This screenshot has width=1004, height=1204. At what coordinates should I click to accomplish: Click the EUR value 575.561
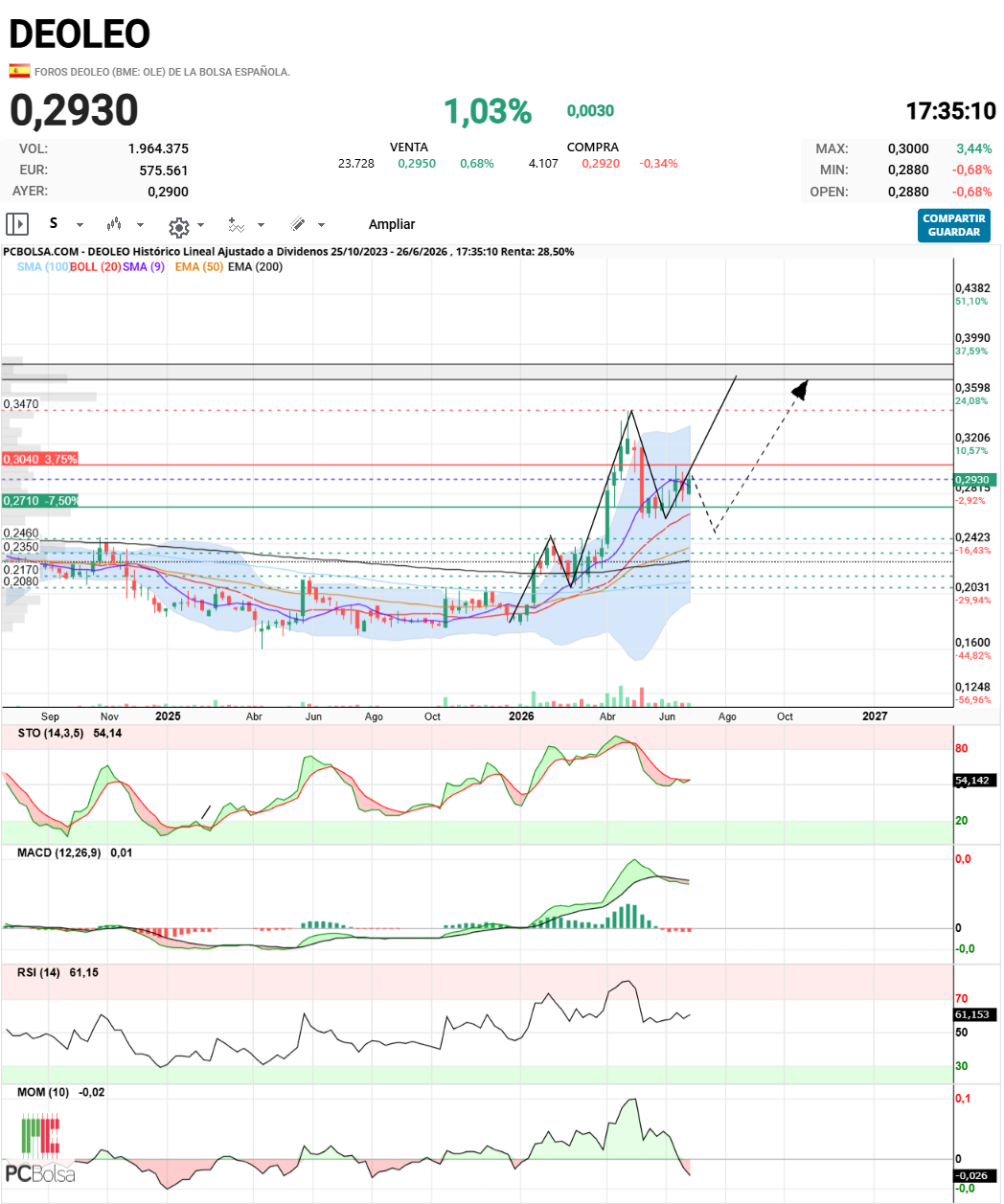pyautogui.click(x=164, y=170)
